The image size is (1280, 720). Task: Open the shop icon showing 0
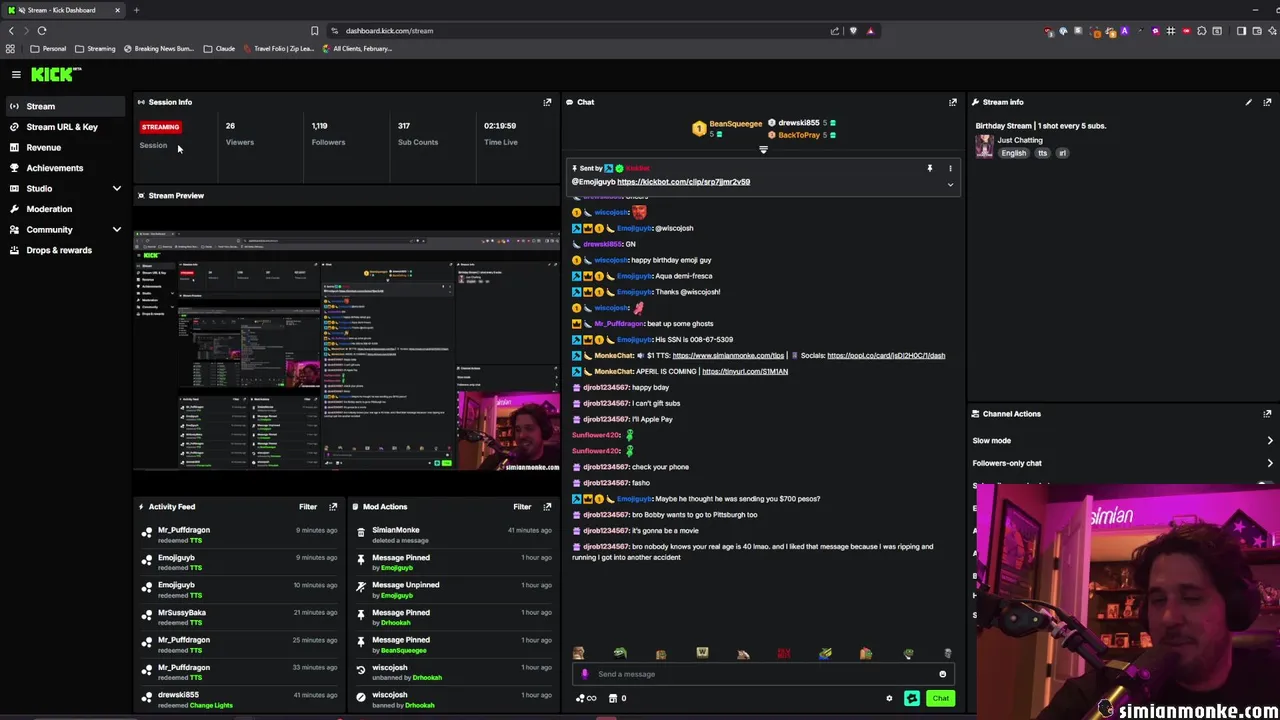point(617,699)
